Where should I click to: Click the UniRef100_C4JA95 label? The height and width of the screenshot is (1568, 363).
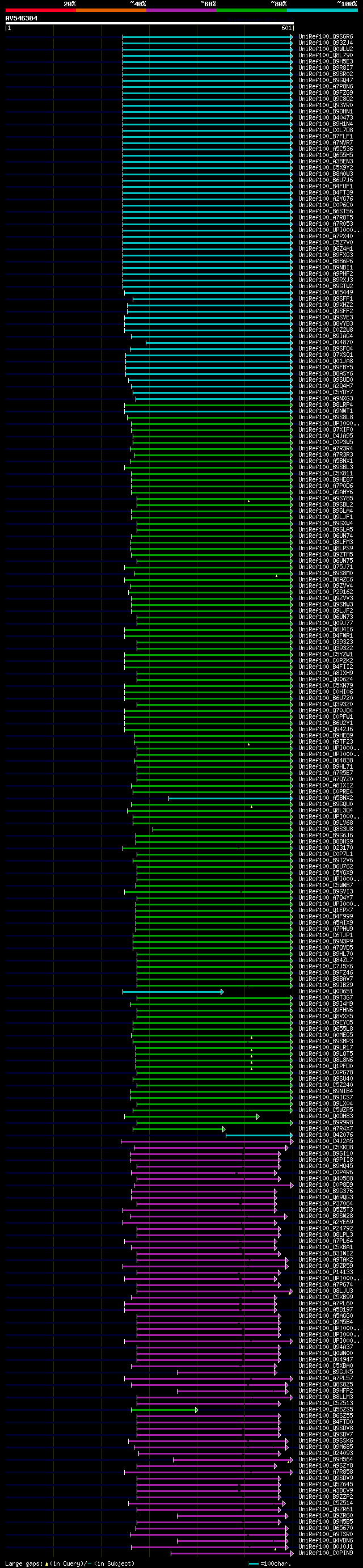pos(325,436)
